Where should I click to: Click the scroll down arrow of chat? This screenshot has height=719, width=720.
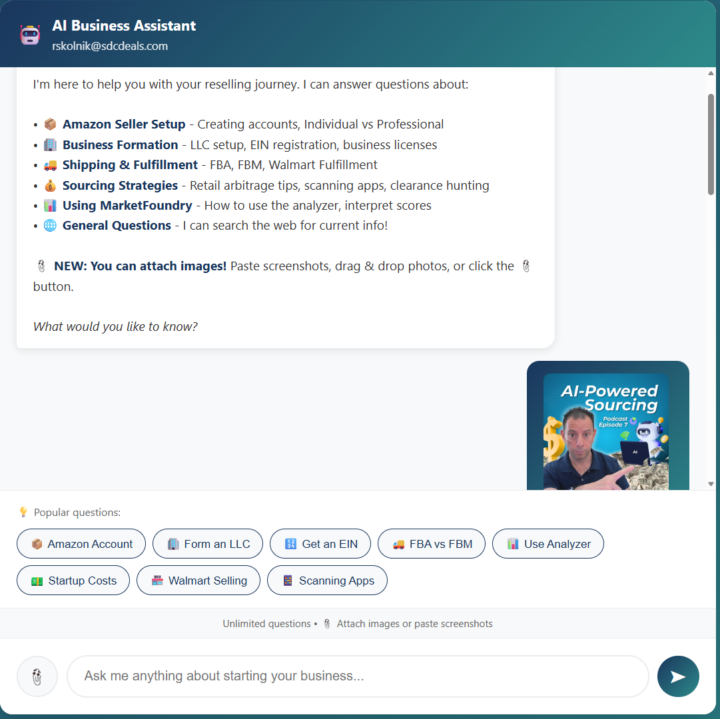[x=711, y=484]
